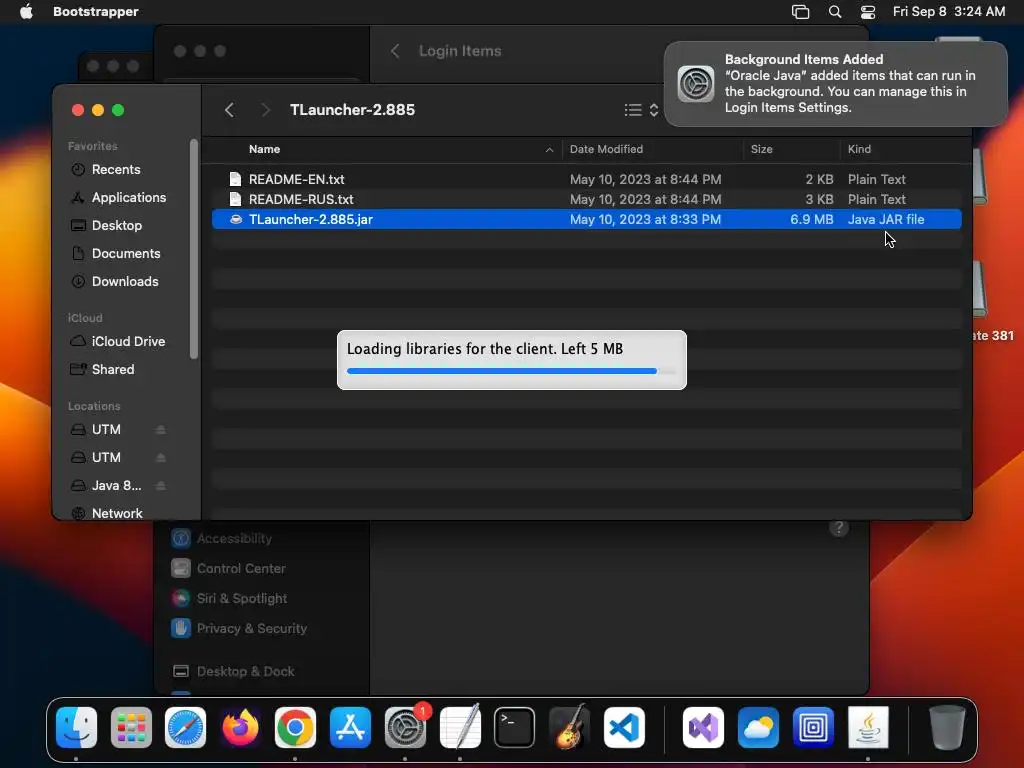This screenshot has height=768, width=1024.
Task: Launch Firefox from the dock
Action: point(240,727)
